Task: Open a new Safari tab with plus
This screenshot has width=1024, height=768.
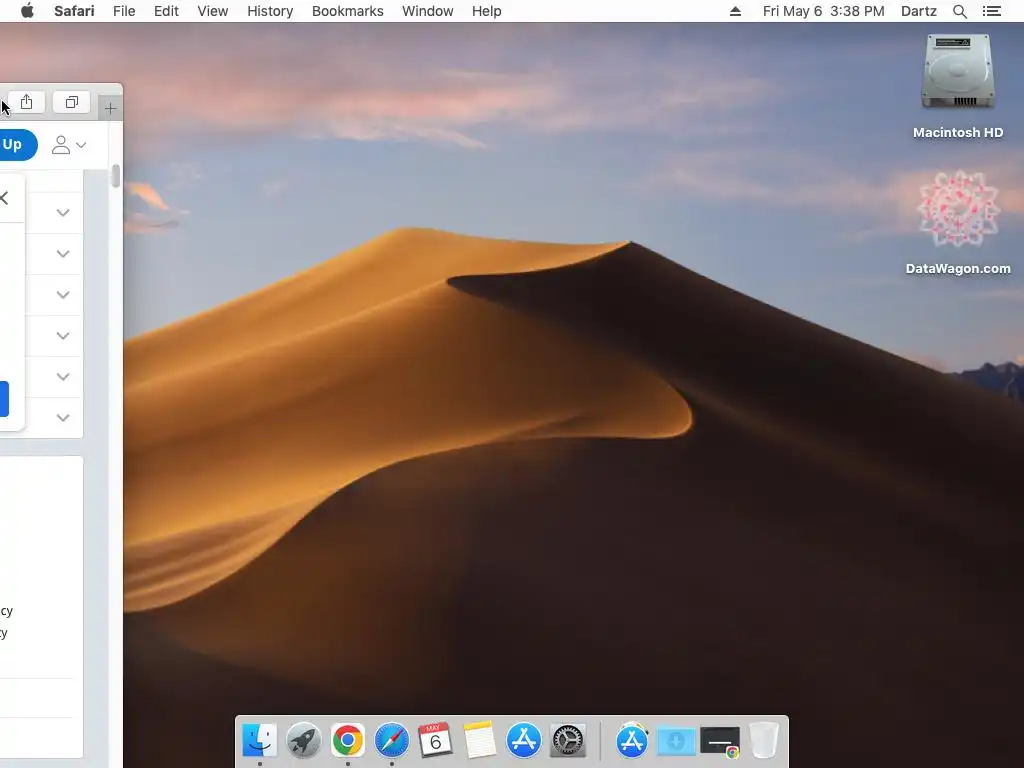Action: coord(110,108)
